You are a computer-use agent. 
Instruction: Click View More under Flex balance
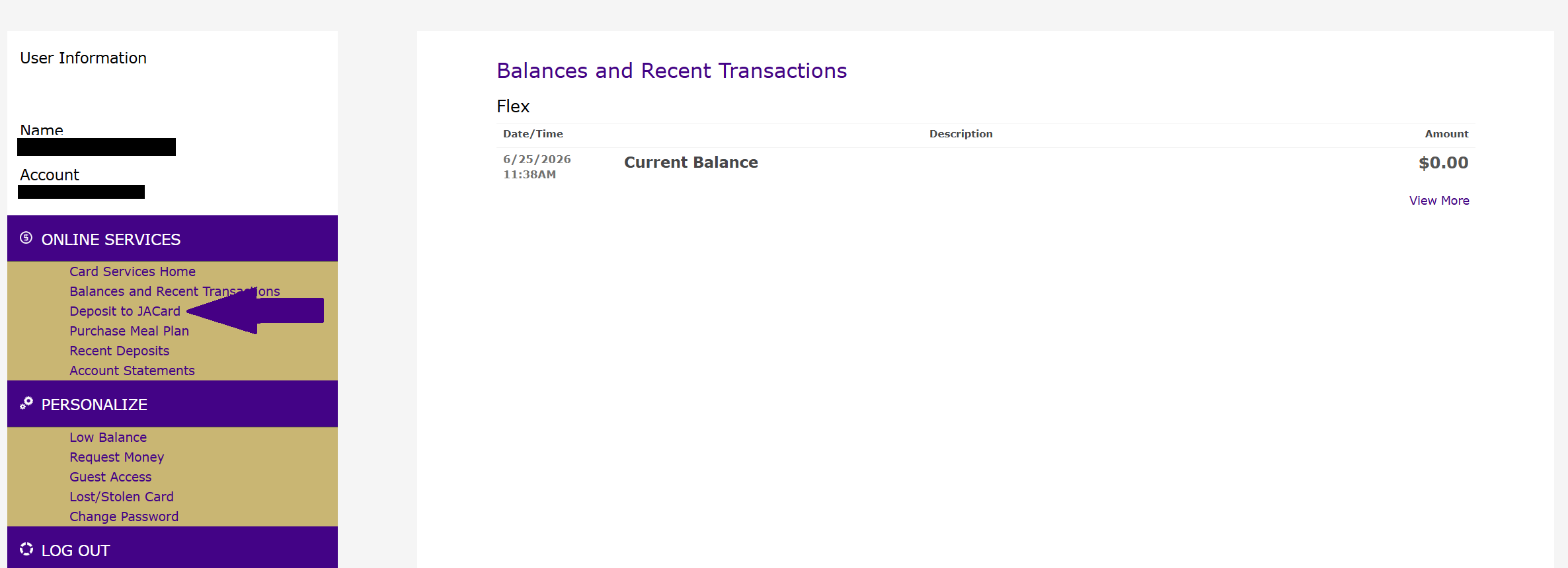(1439, 201)
